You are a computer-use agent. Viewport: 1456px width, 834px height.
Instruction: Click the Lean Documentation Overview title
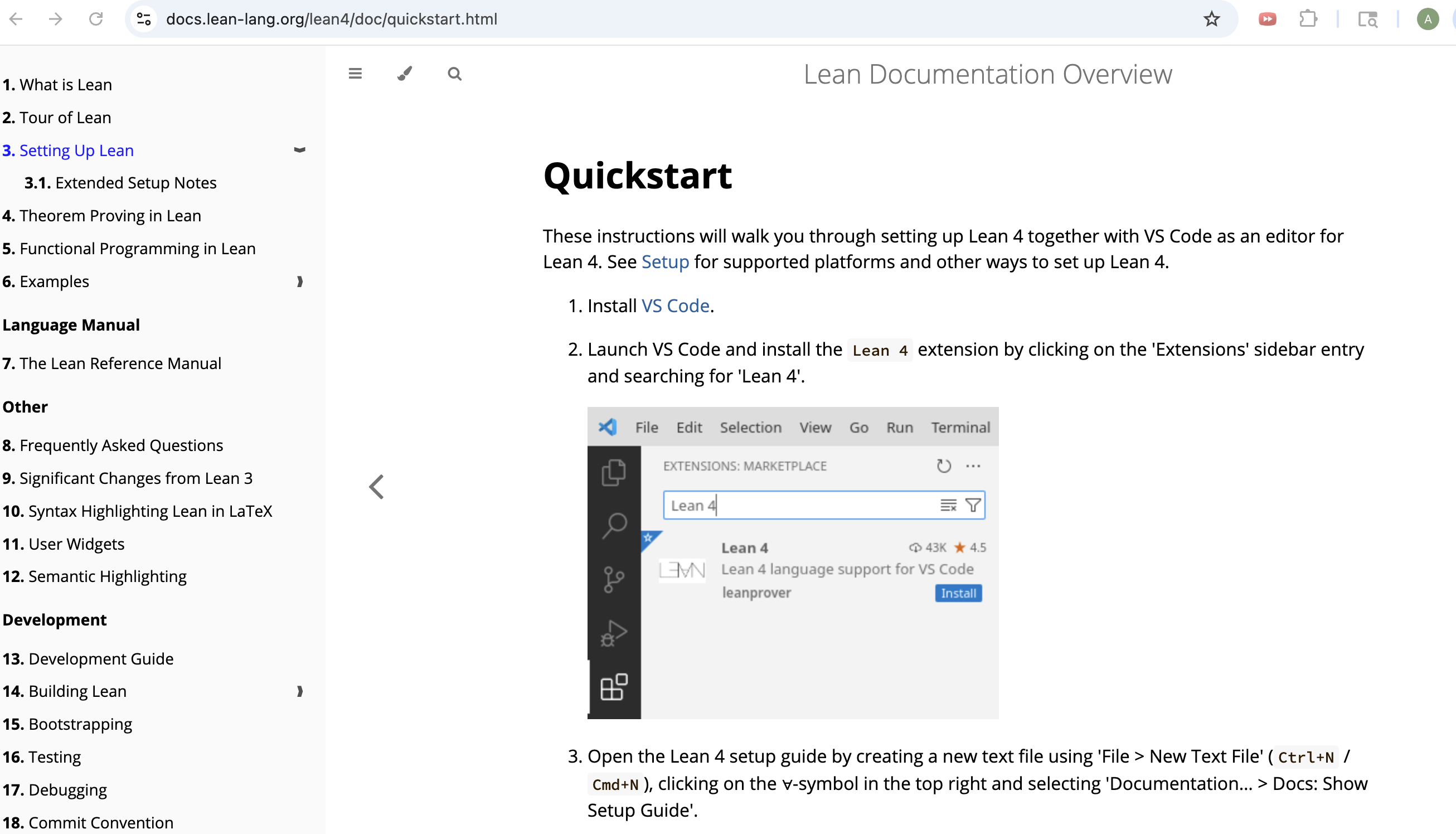(987, 75)
